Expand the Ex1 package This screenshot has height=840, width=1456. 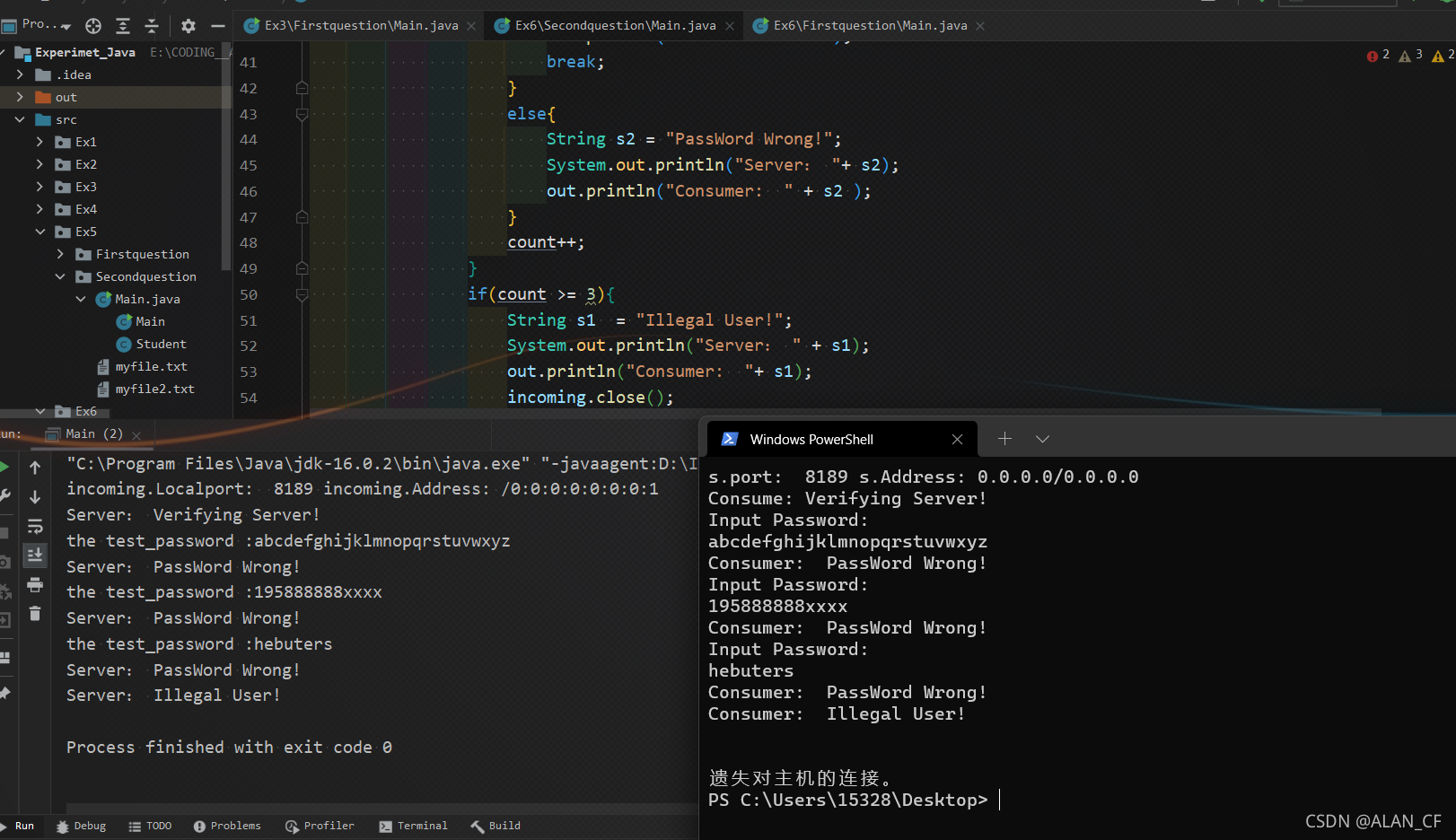39,142
